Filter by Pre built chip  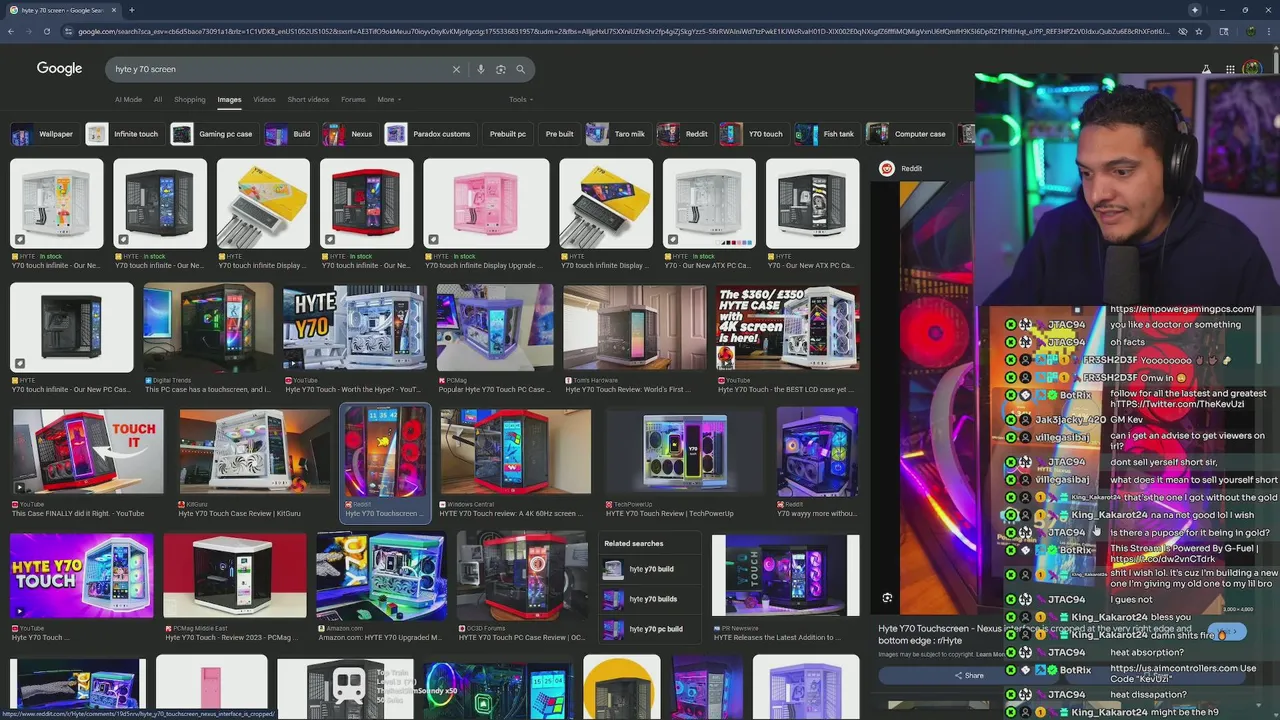pyautogui.click(x=559, y=134)
